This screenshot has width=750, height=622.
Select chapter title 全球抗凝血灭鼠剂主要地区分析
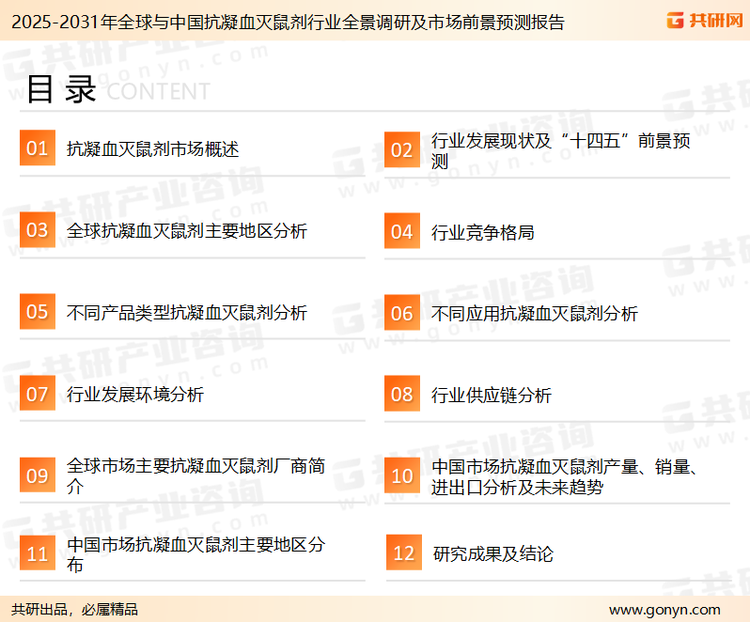[187, 231]
